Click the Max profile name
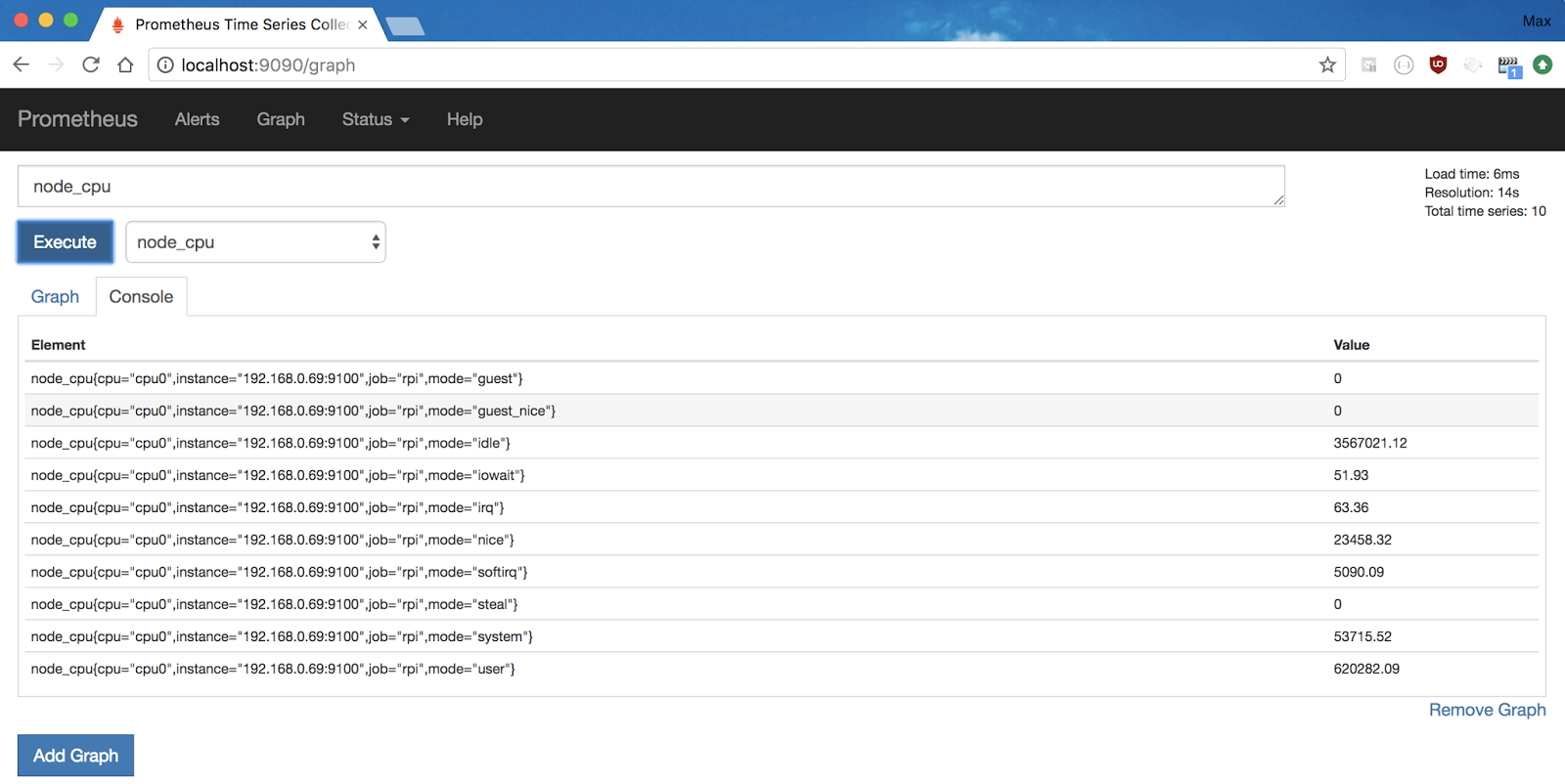The width and height of the screenshot is (1565, 784). (x=1537, y=21)
